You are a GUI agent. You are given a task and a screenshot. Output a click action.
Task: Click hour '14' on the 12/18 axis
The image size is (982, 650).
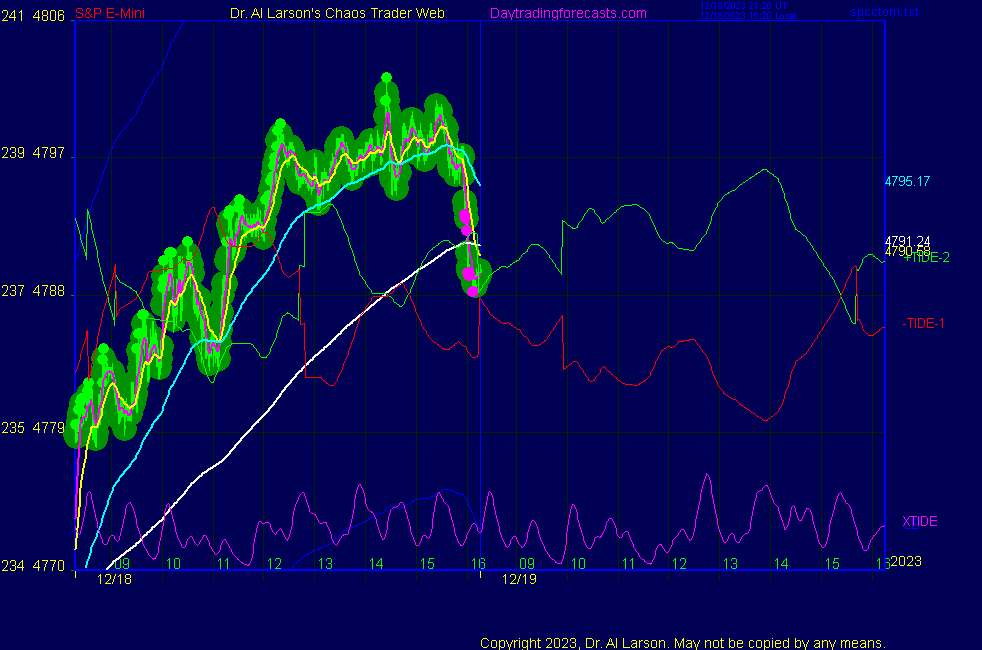(x=376, y=564)
